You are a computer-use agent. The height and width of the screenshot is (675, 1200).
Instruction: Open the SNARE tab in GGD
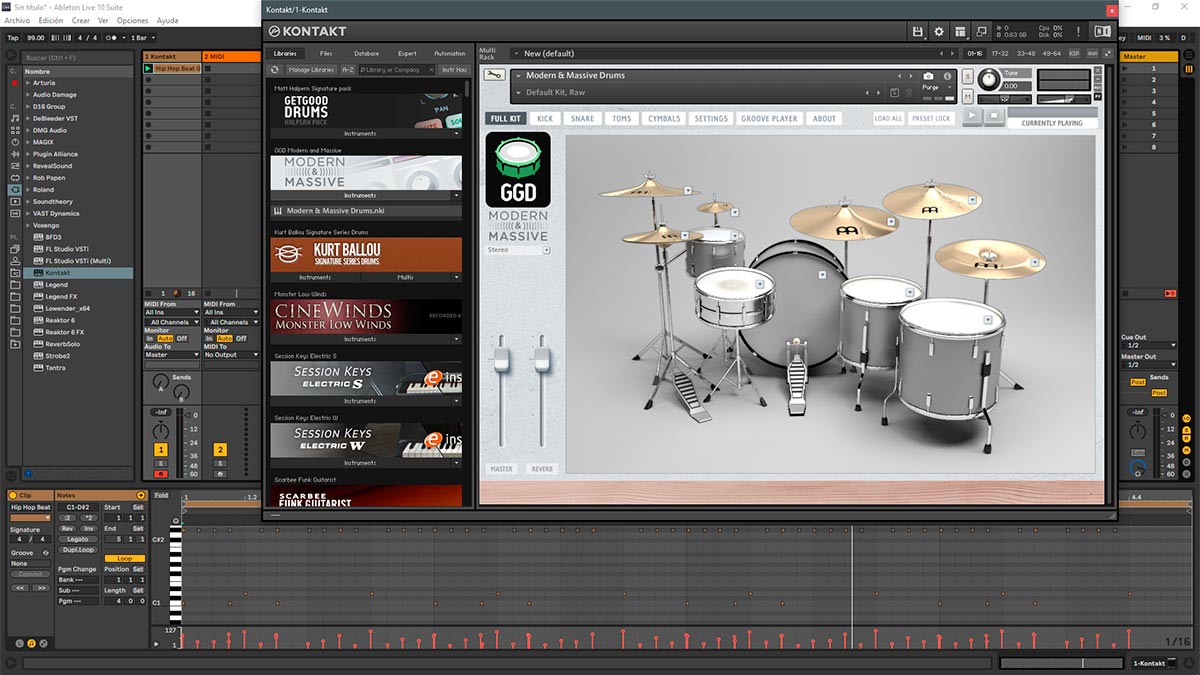pyautogui.click(x=583, y=119)
